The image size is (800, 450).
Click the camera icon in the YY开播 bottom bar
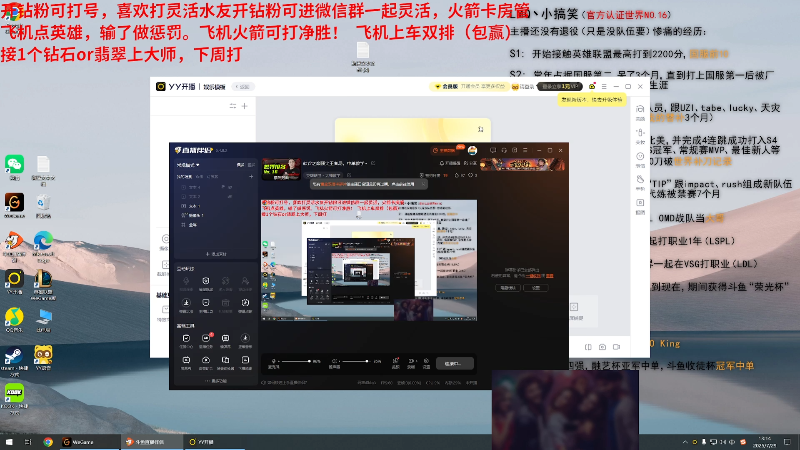[x=603, y=347]
